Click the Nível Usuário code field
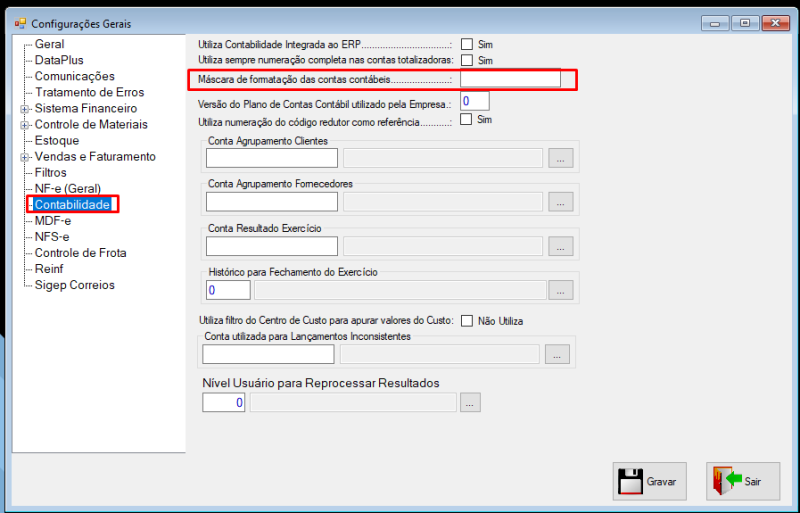 tap(223, 402)
